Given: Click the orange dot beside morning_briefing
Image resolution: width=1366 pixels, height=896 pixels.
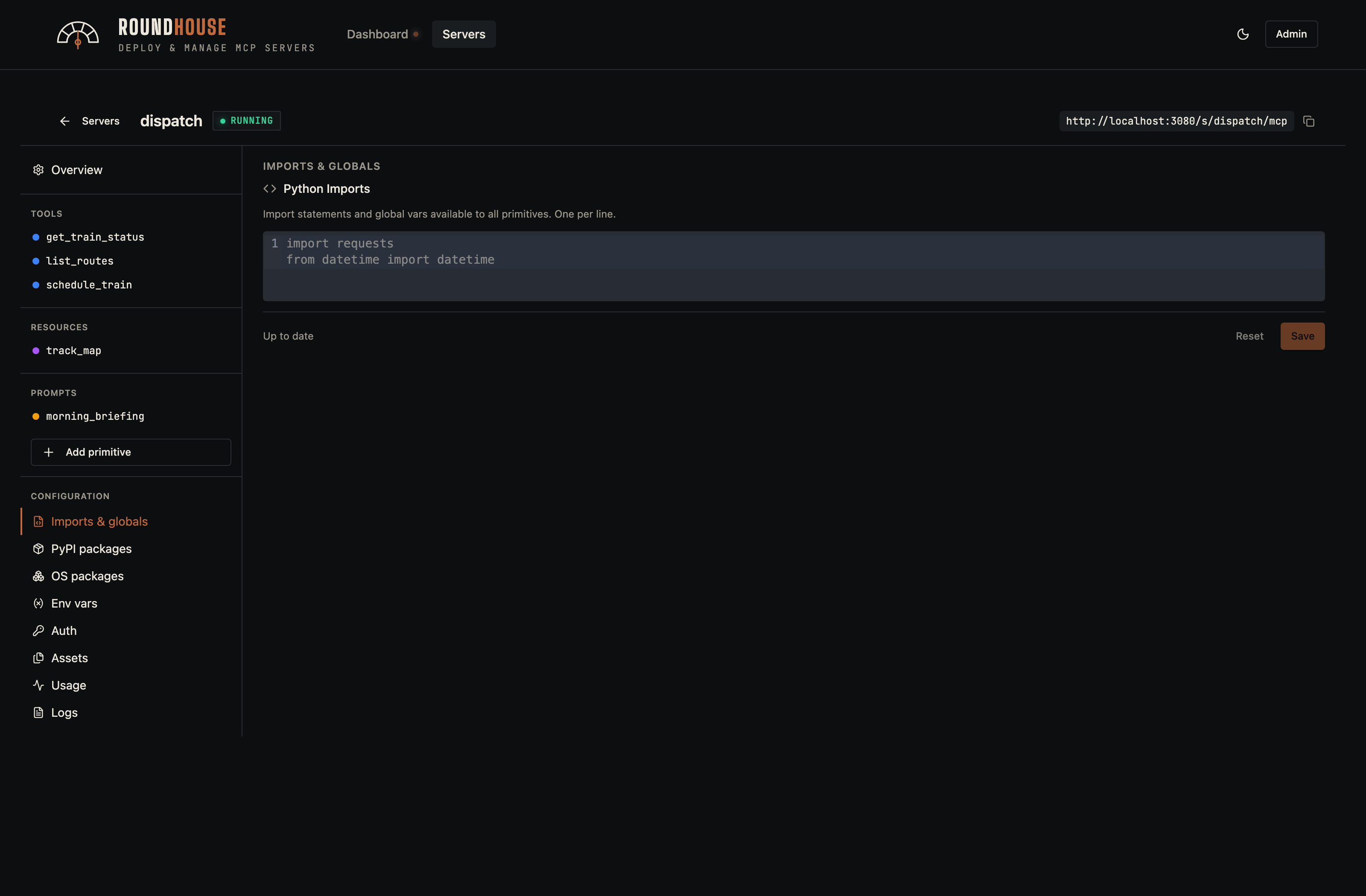Looking at the screenshot, I should point(35,416).
